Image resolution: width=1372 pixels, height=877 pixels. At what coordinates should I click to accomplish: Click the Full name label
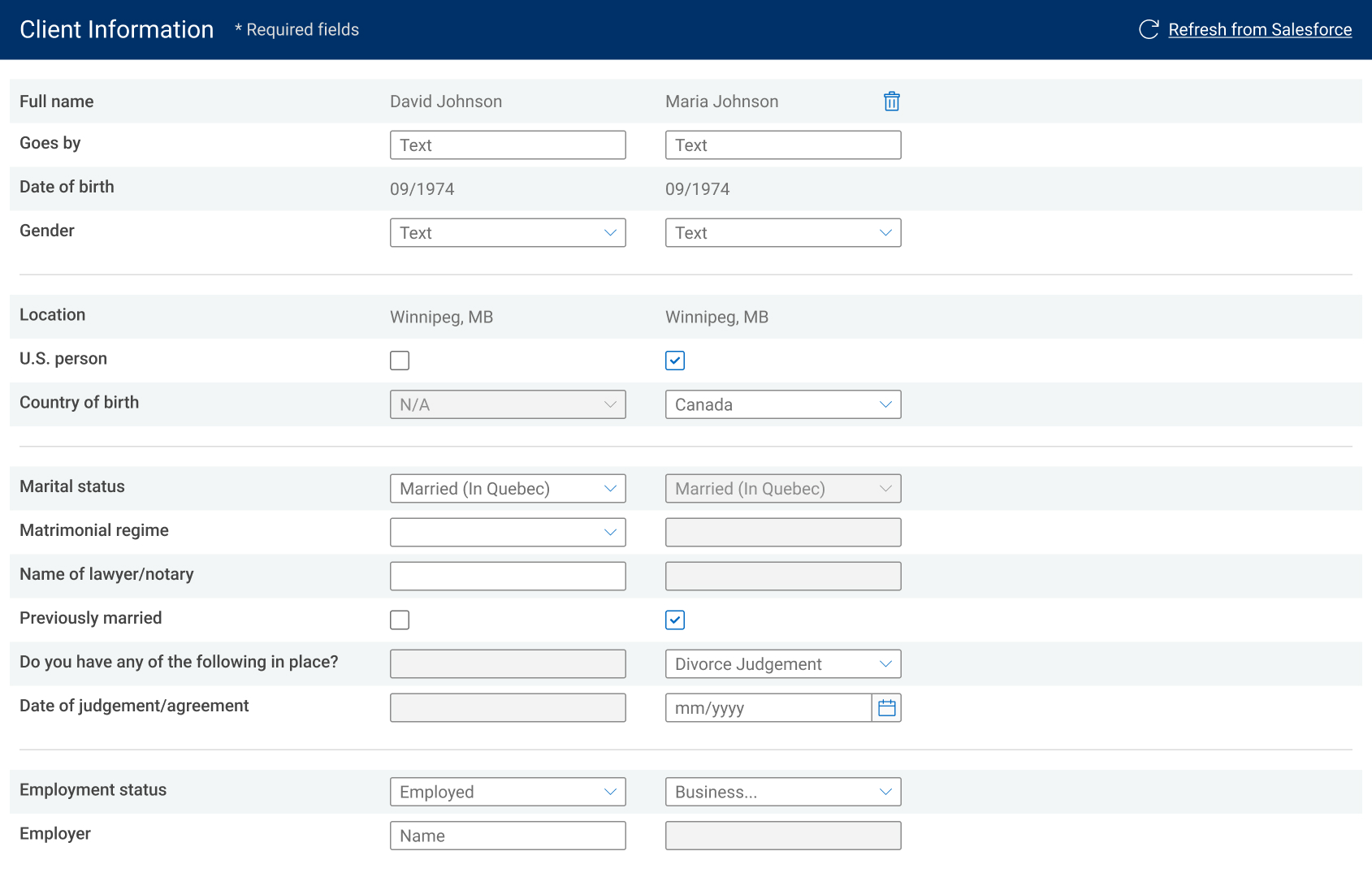point(57,102)
